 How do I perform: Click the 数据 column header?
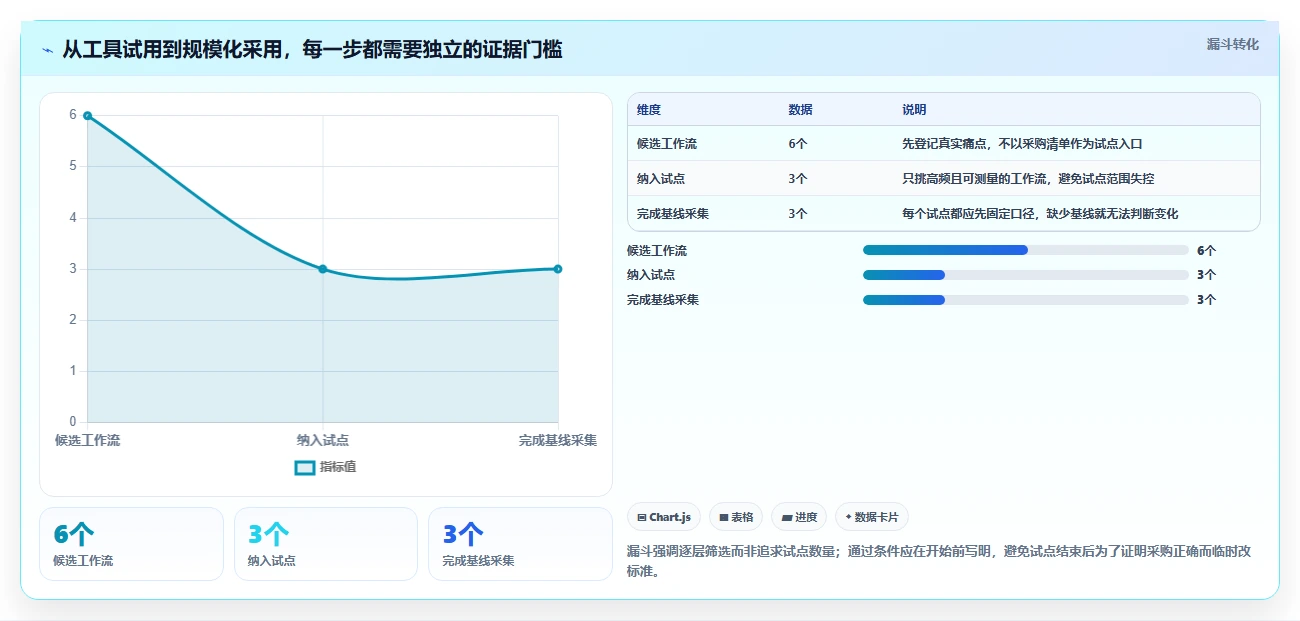[x=800, y=110]
